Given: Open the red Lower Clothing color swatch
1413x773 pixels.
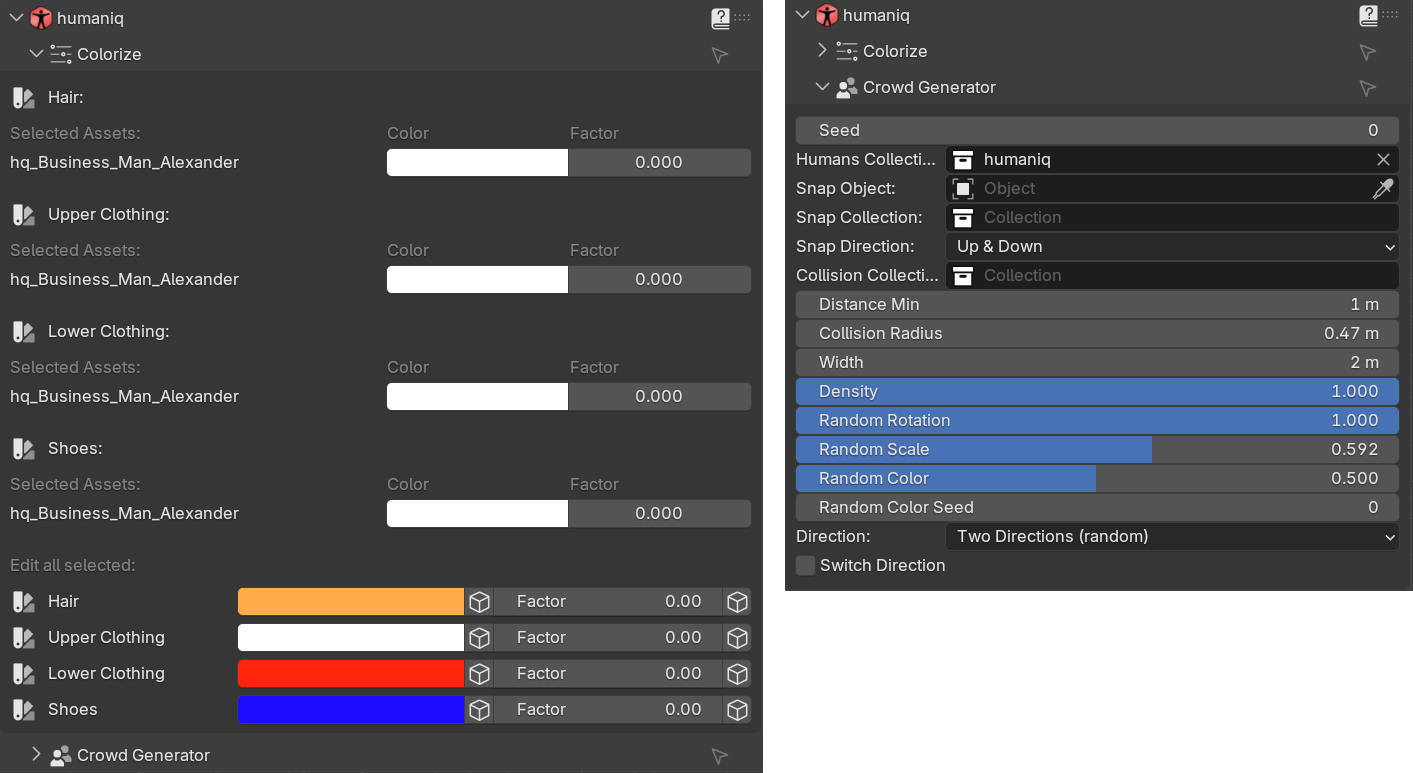Looking at the screenshot, I should pyautogui.click(x=351, y=673).
